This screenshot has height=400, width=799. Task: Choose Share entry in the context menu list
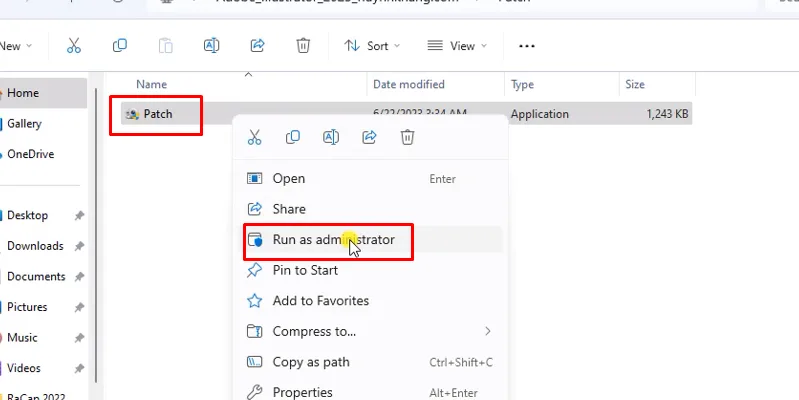coord(370,209)
